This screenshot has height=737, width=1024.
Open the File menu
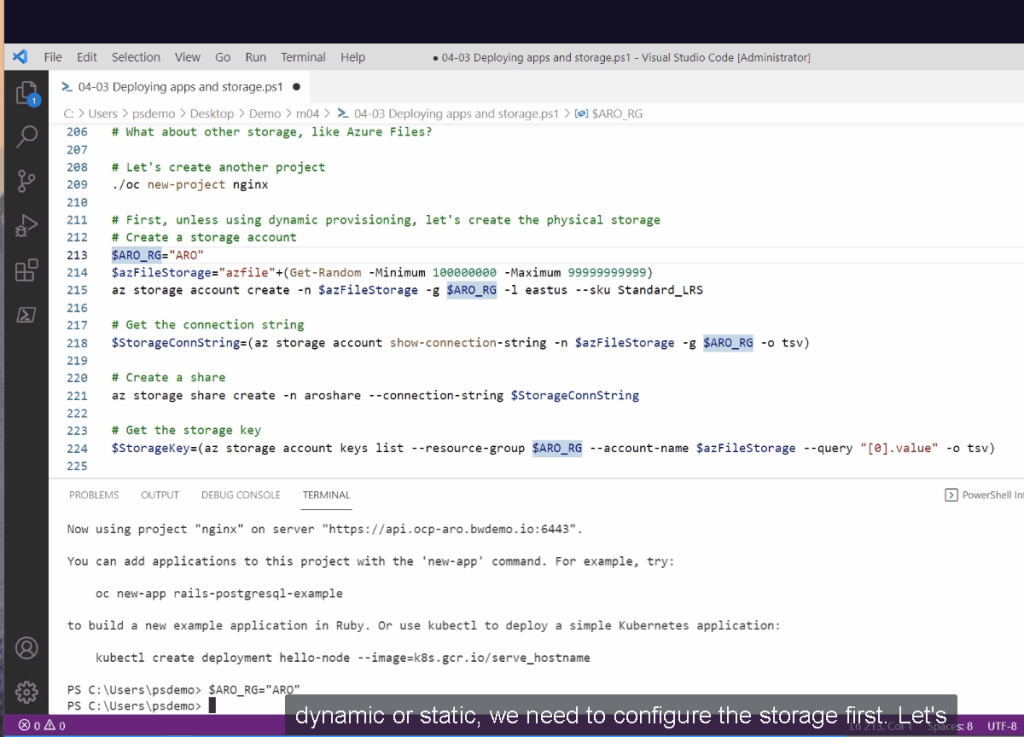53,57
